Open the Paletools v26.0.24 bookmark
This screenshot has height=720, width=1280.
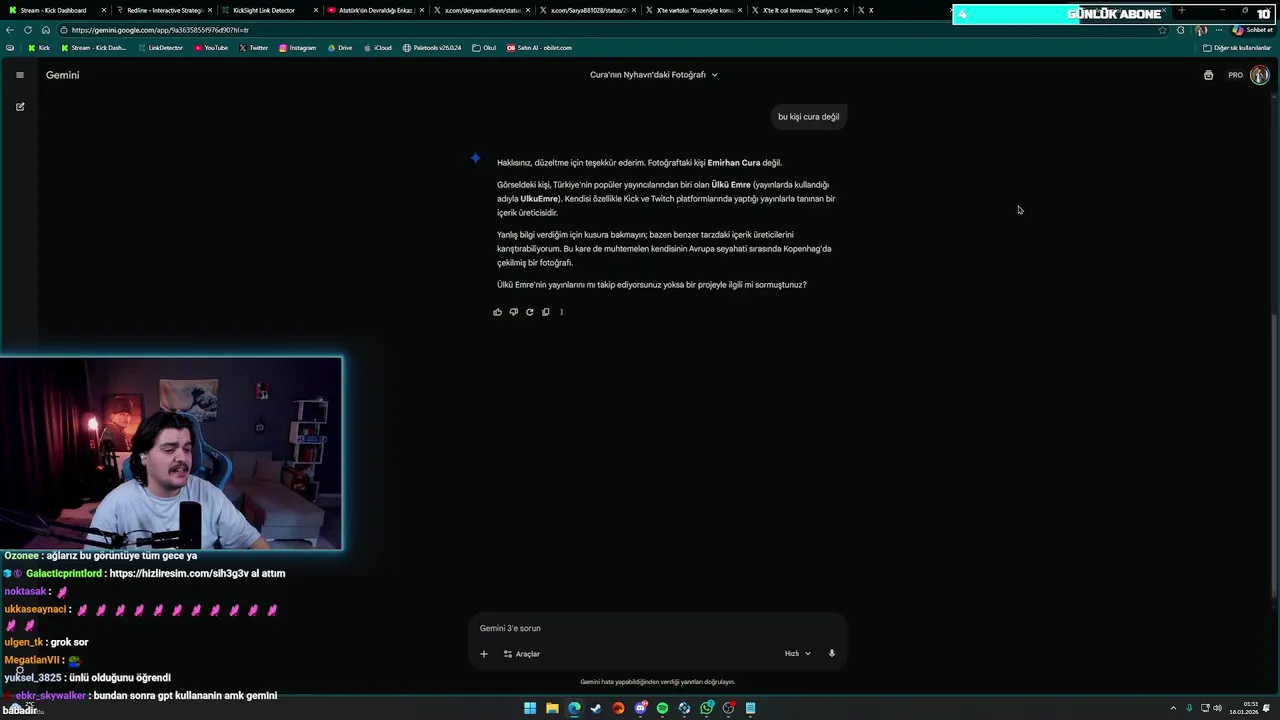(x=432, y=48)
